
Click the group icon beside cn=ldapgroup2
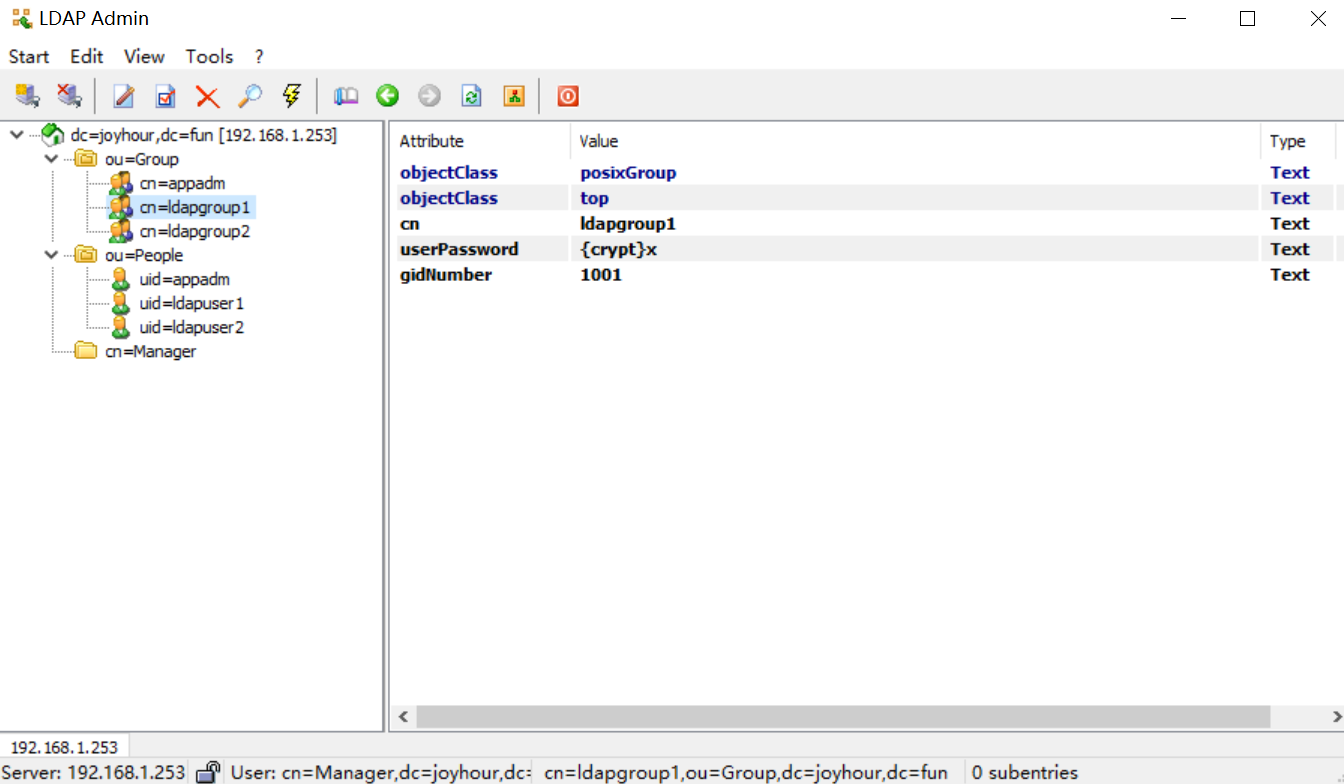(121, 231)
